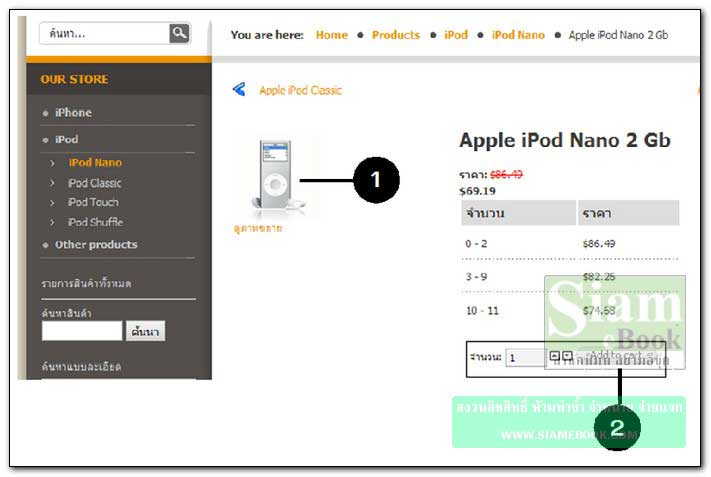711x477 pixels.
Task: Focus the quantity input field
Action: click(525, 358)
